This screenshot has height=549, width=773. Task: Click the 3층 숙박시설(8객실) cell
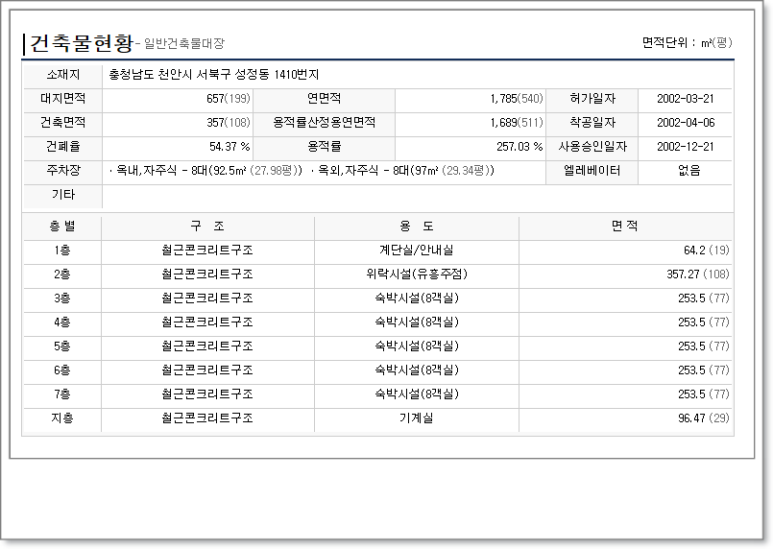click(x=417, y=298)
